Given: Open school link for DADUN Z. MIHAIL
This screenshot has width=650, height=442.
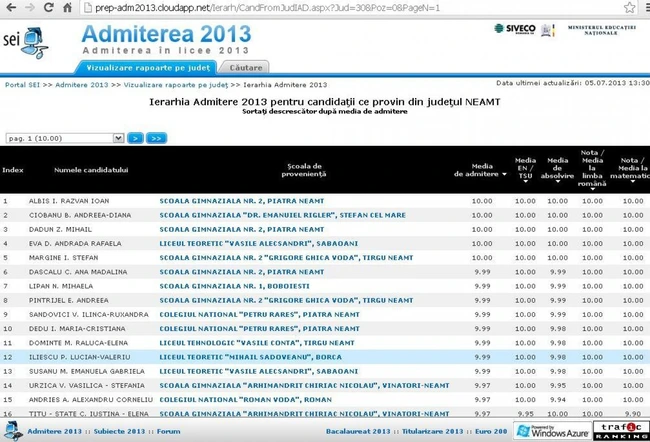Looking at the screenshot, I should 242,229.
